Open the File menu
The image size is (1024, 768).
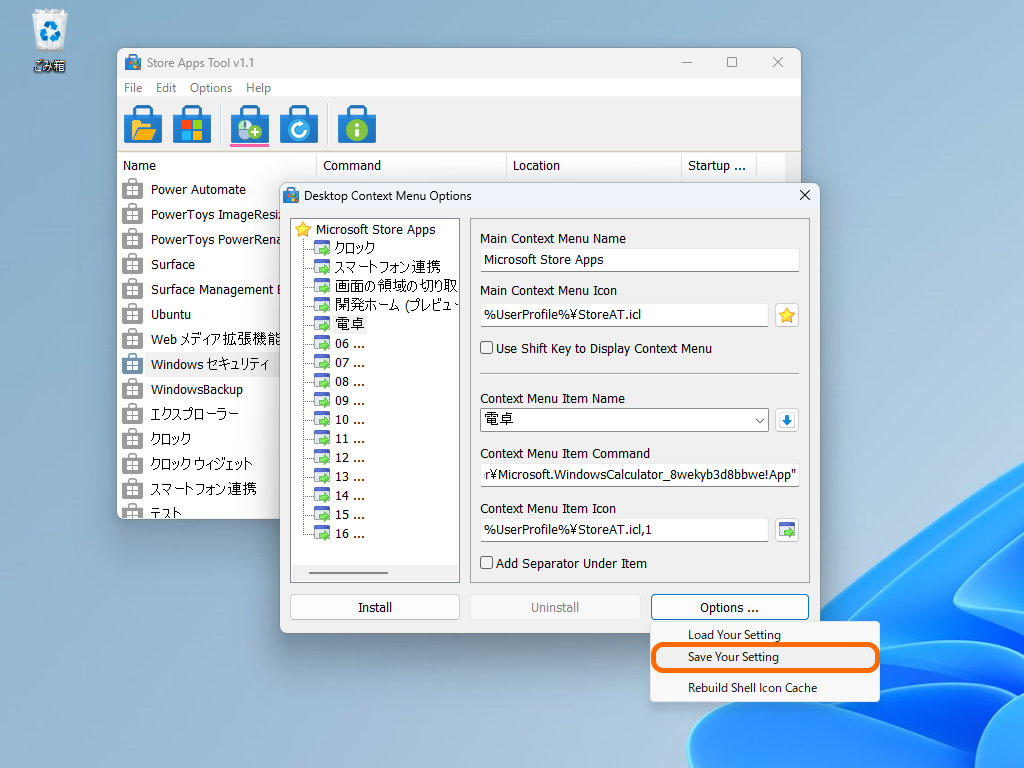pos(133,88)
